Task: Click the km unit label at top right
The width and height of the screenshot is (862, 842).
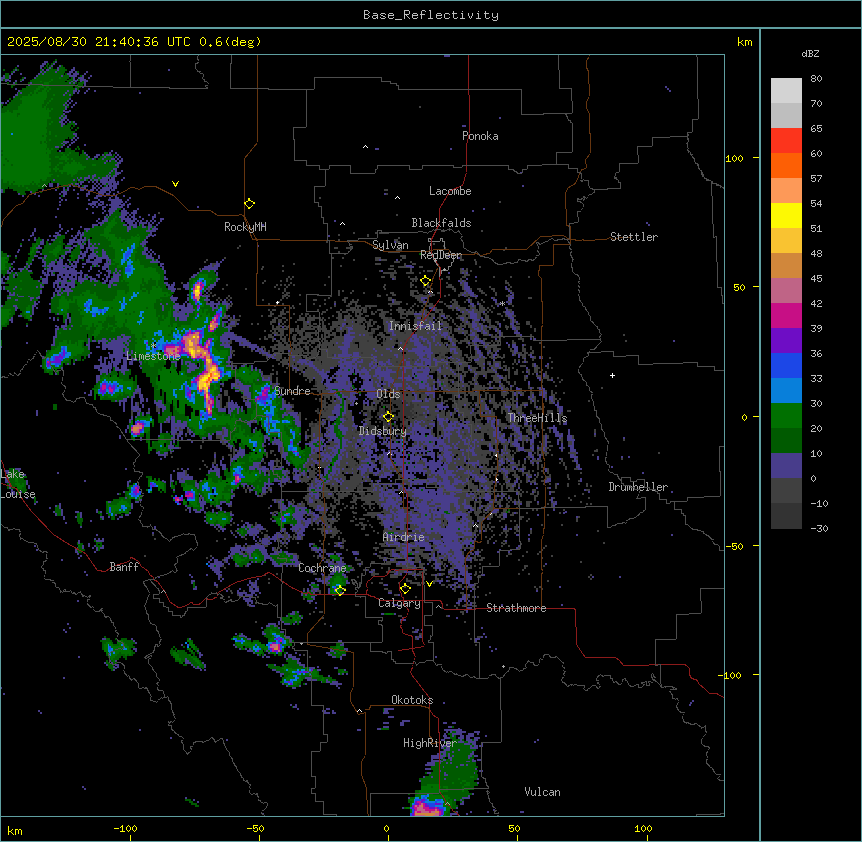Action: point(744,42)
